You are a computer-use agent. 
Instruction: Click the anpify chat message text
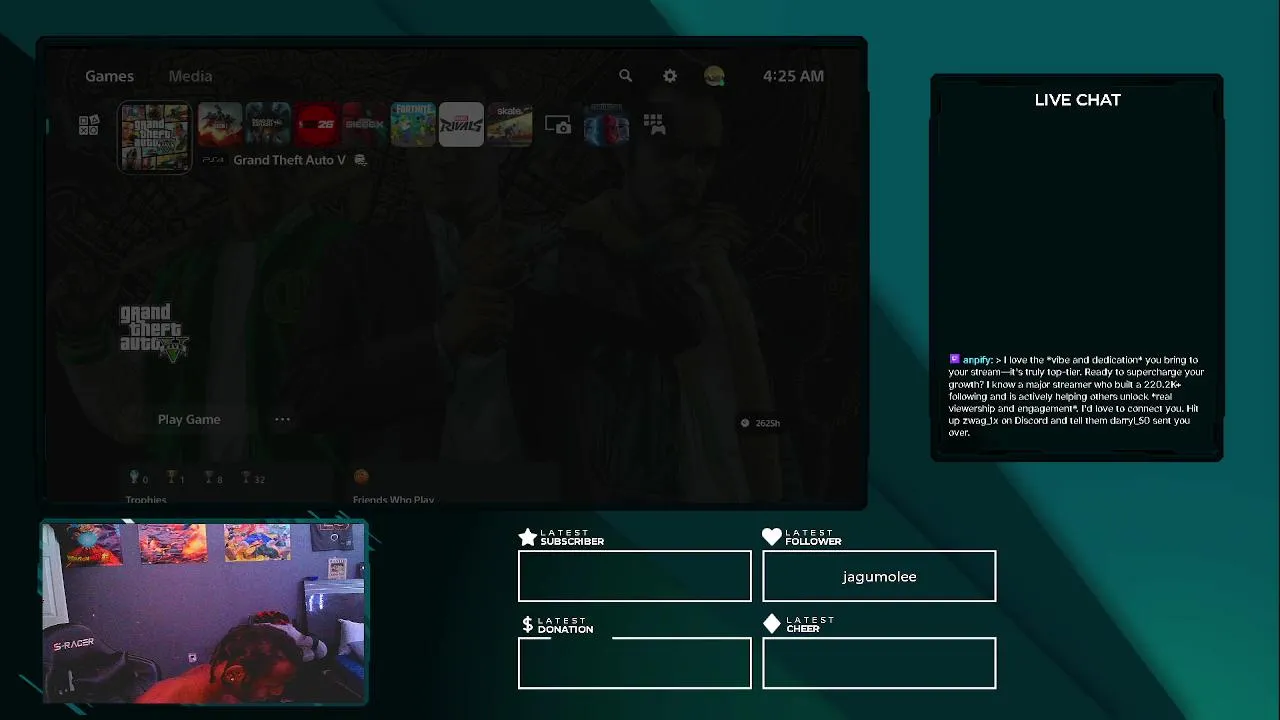(1076, 396)
